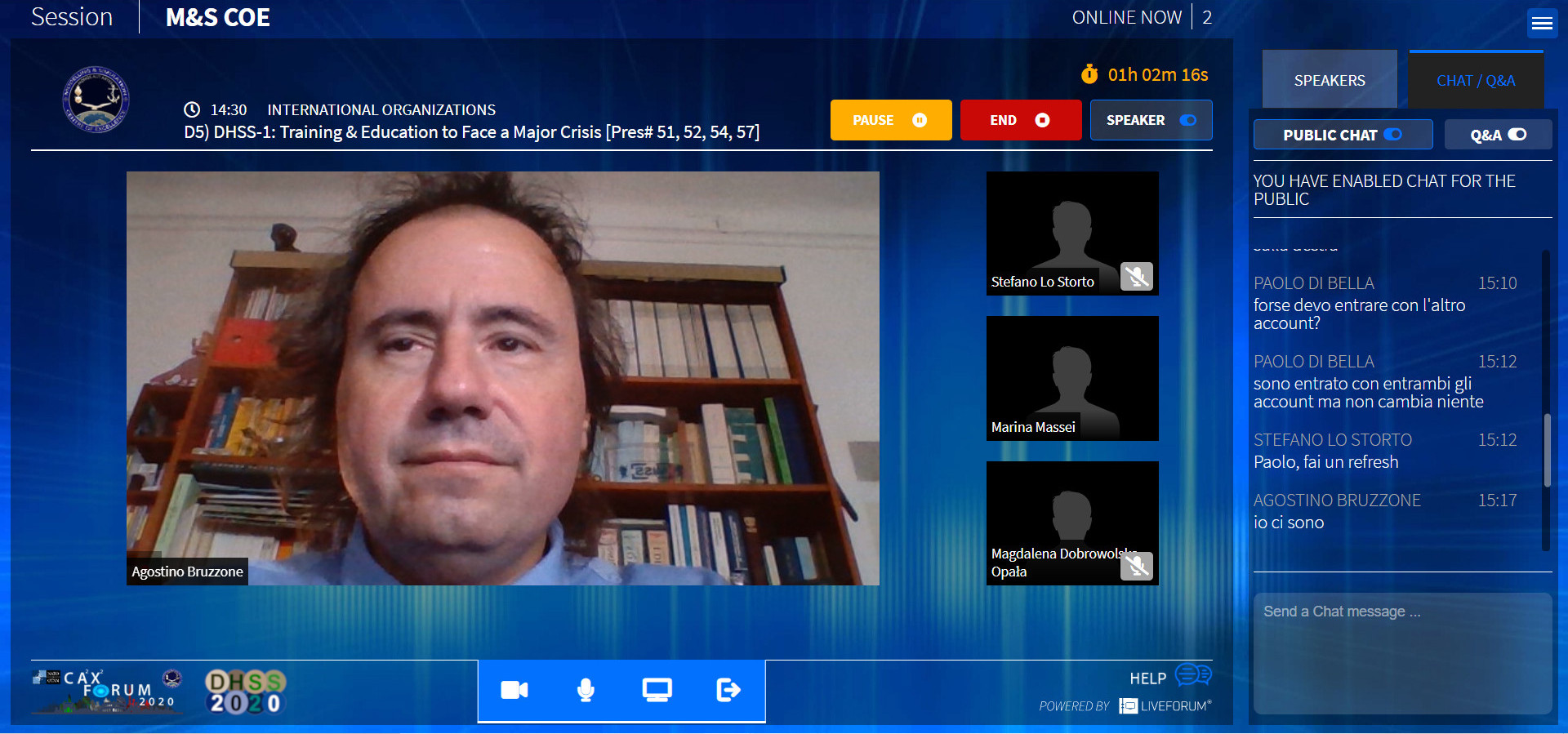The image size is (1568, 734).
Task: End the session with the red END button
Action: tap(1021, 120)
